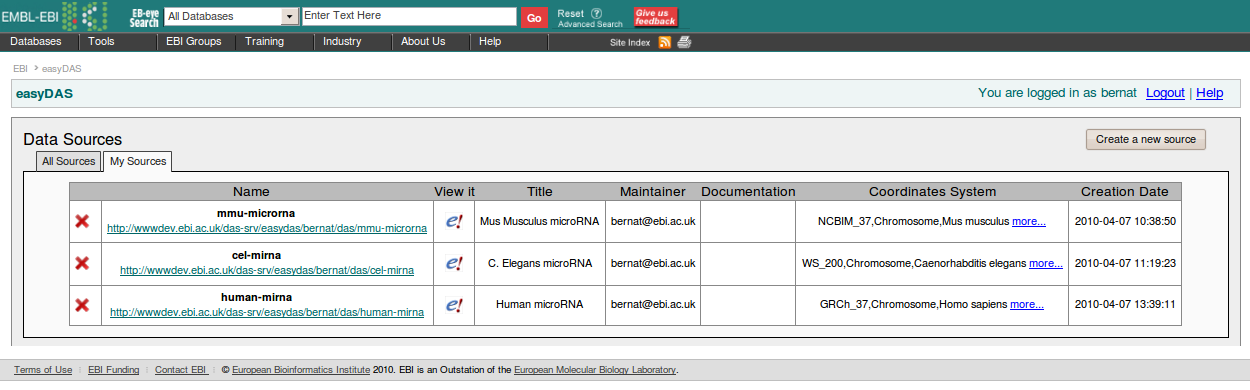Open the All Databases dropdown
The image size is (1250, 390).
click(231, 17)
